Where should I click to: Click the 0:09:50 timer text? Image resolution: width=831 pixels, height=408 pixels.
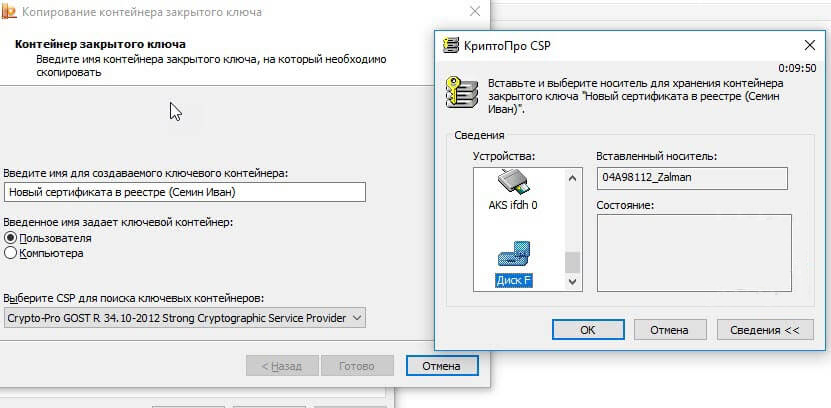pyautogui.click(x=797, y=68)
